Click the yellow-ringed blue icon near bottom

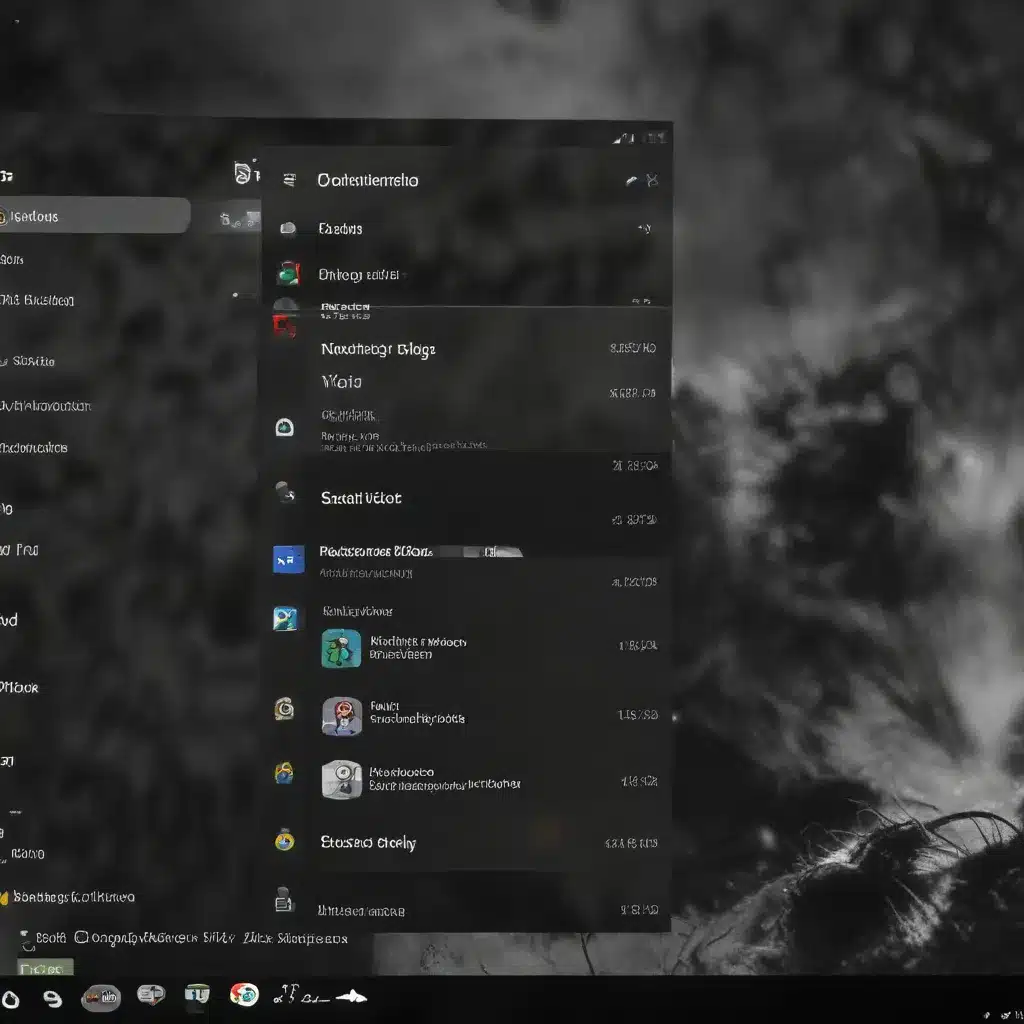click(x=285, y=840)
